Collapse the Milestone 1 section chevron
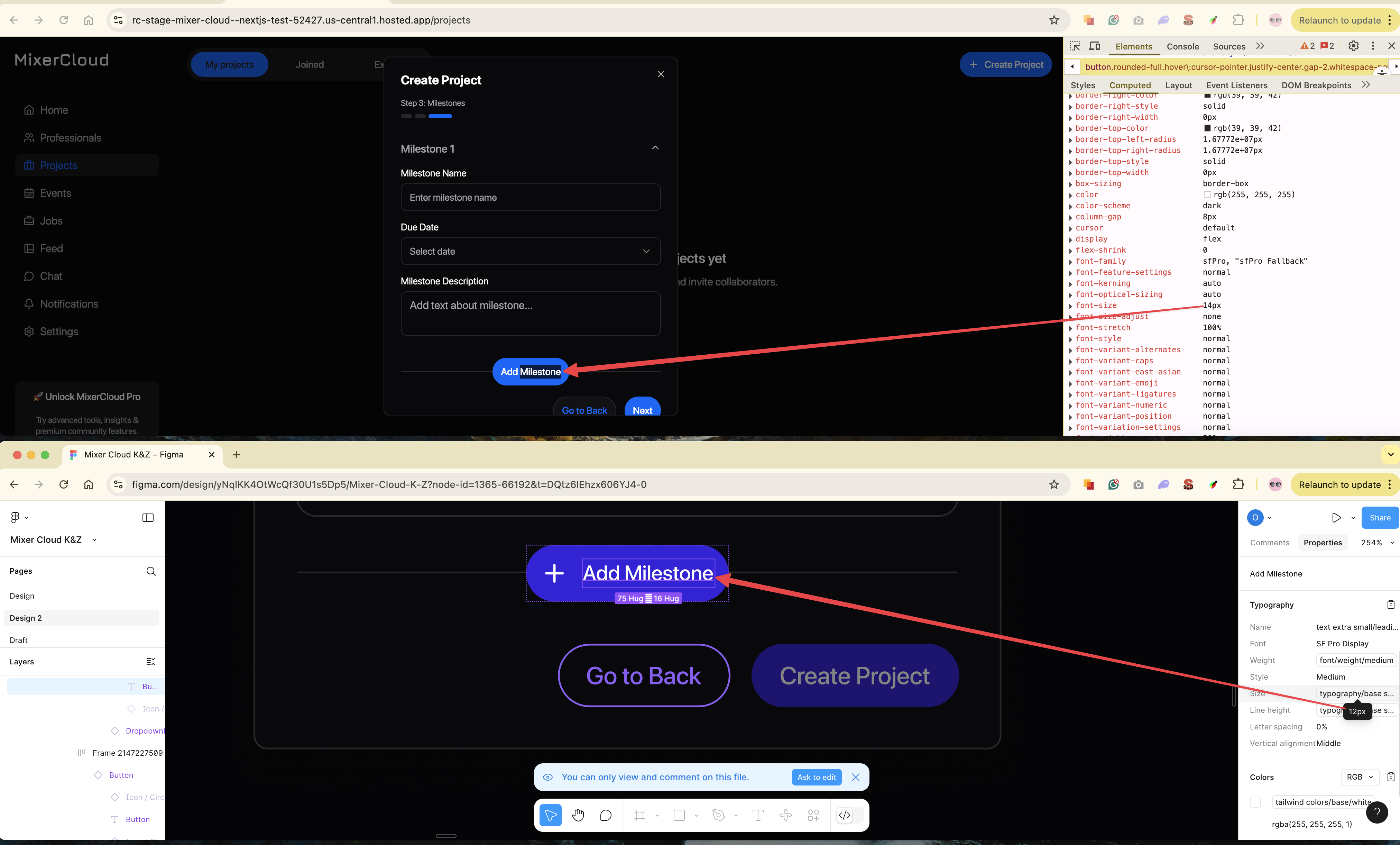 pyautogui.click(x=655, y=148)
